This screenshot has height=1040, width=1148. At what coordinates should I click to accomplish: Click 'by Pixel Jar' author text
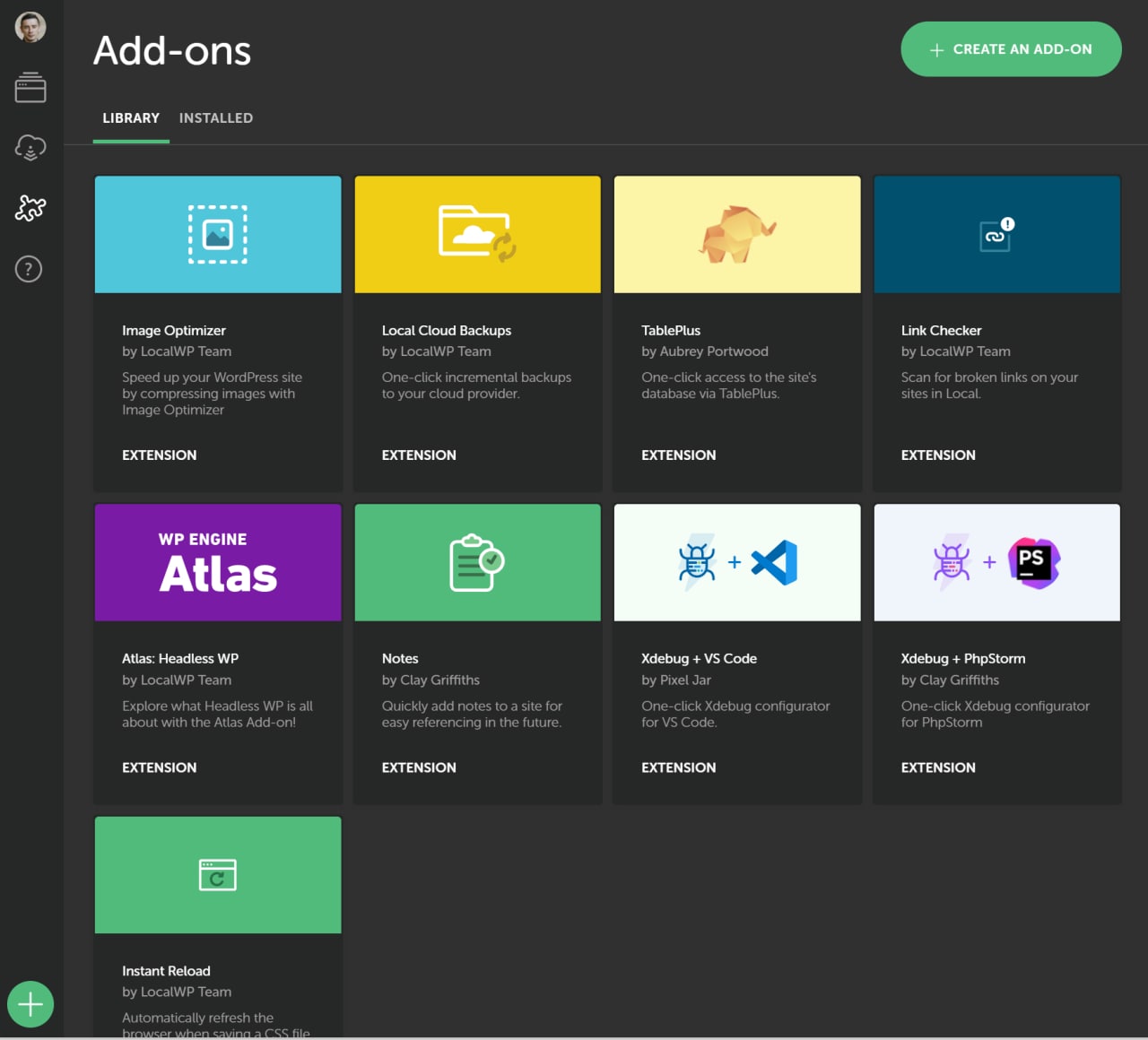coord(676,680)
